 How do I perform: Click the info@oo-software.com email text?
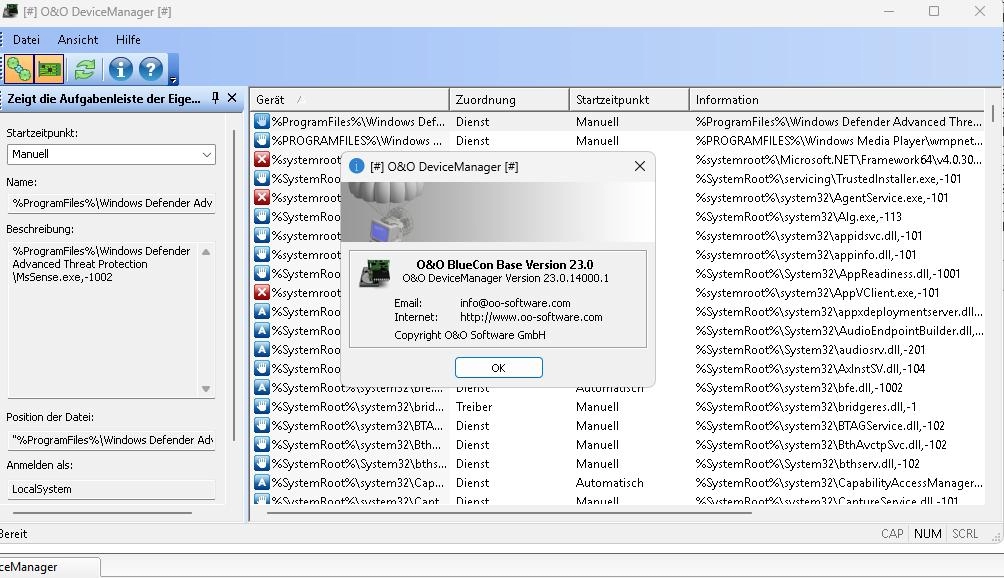(x=515, y=303)
